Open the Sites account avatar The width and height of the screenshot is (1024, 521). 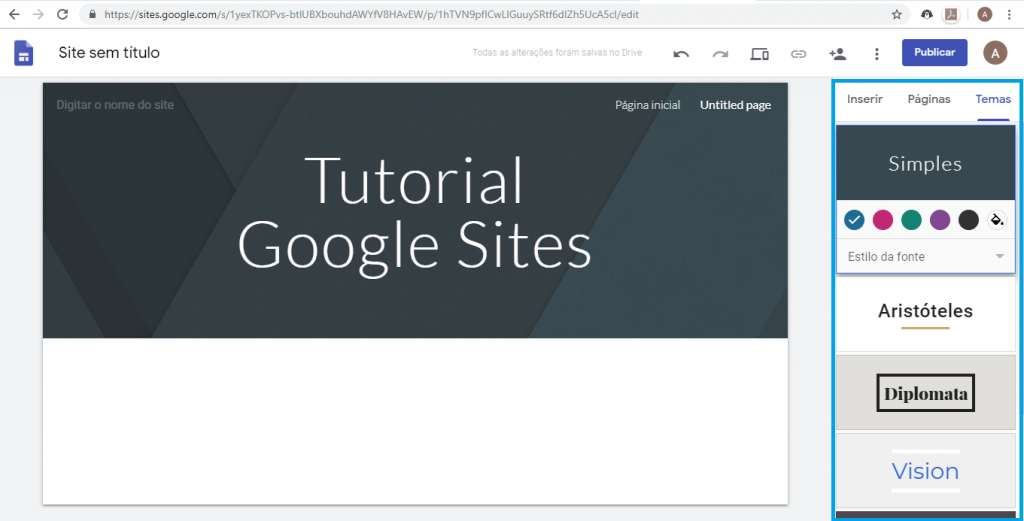(x=995, y=53)
